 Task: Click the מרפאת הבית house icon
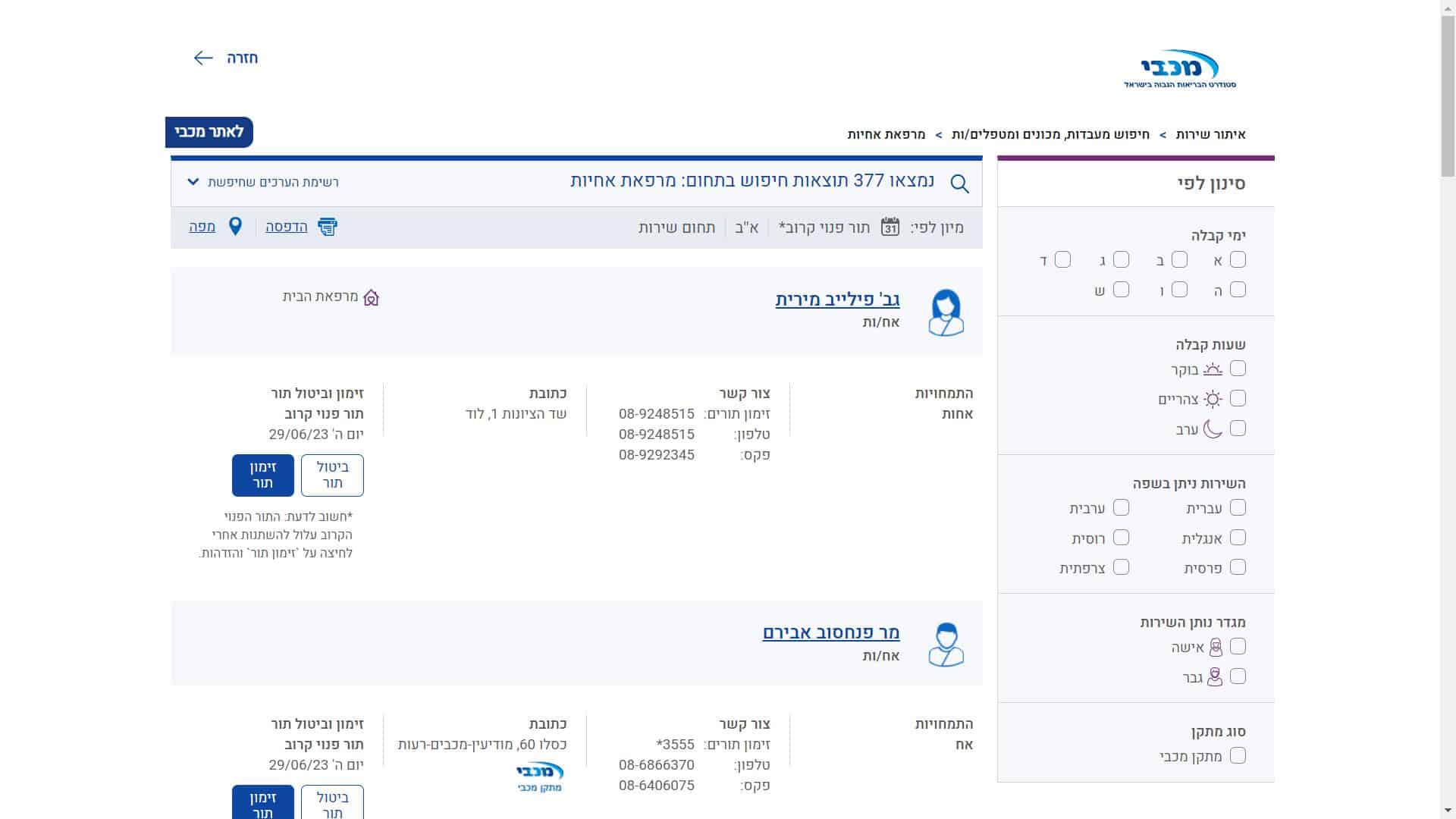[371, 297]
